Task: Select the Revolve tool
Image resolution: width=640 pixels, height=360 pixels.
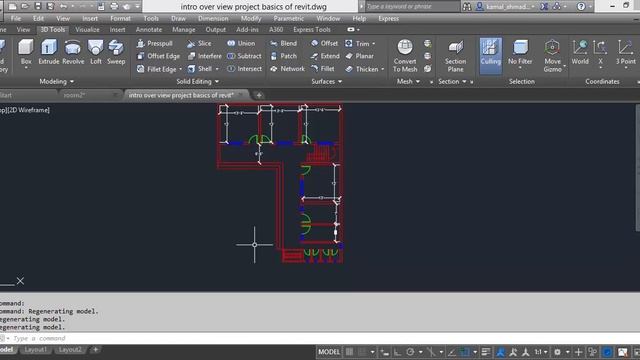Action: pyautogui.click(x=73, y=52)
